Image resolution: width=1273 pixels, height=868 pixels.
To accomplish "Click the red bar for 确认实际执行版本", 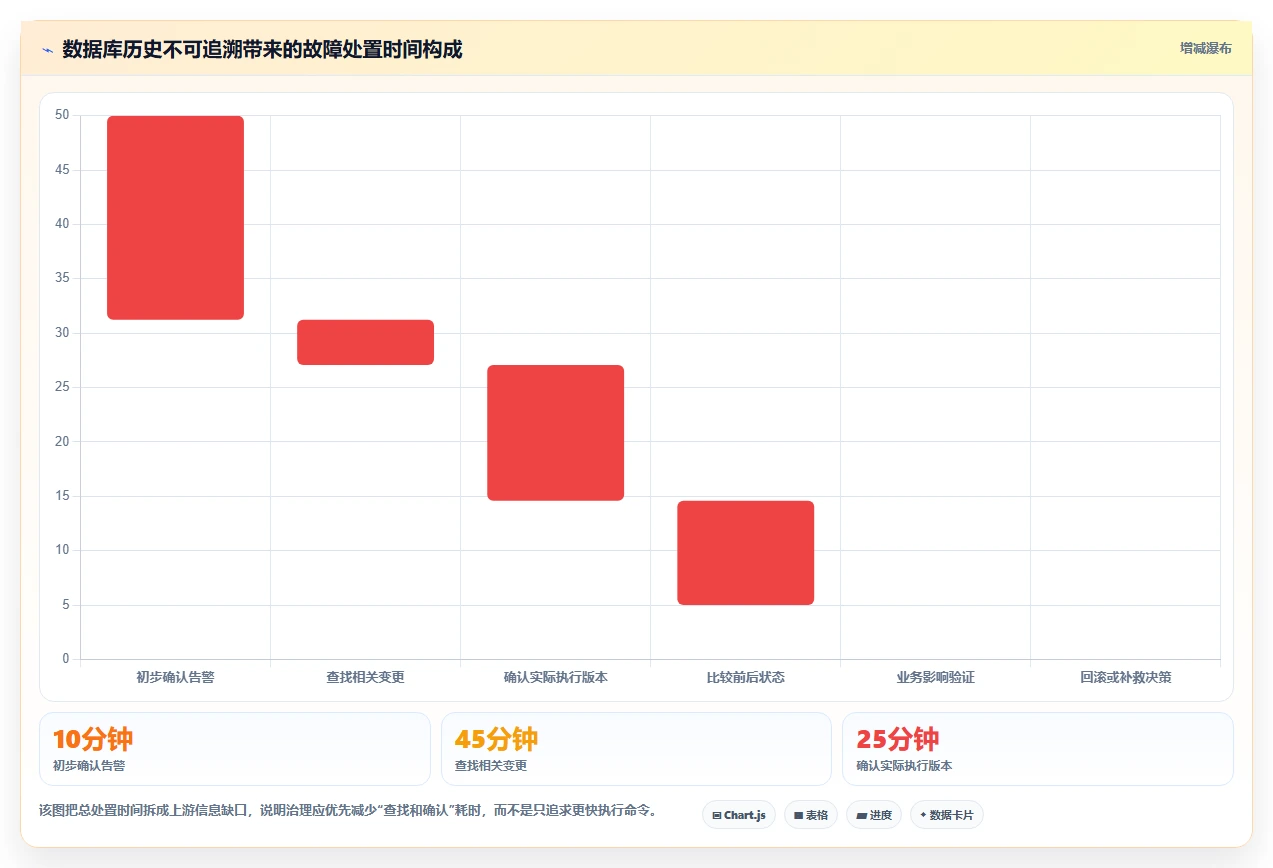I will click(555, 433).
